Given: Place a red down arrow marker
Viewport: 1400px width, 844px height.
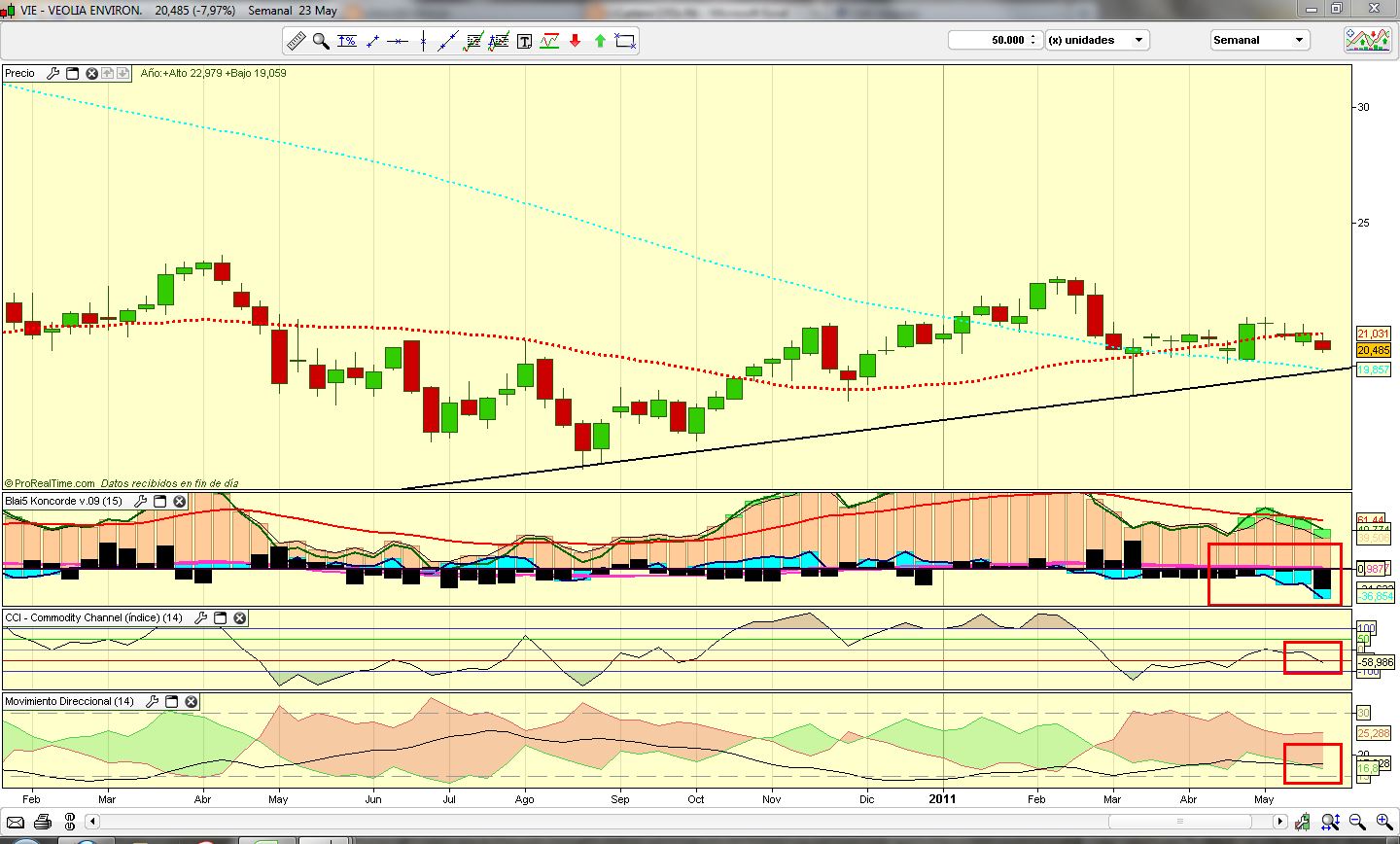Looking at the screenshot, I should (x=575, y=41).
